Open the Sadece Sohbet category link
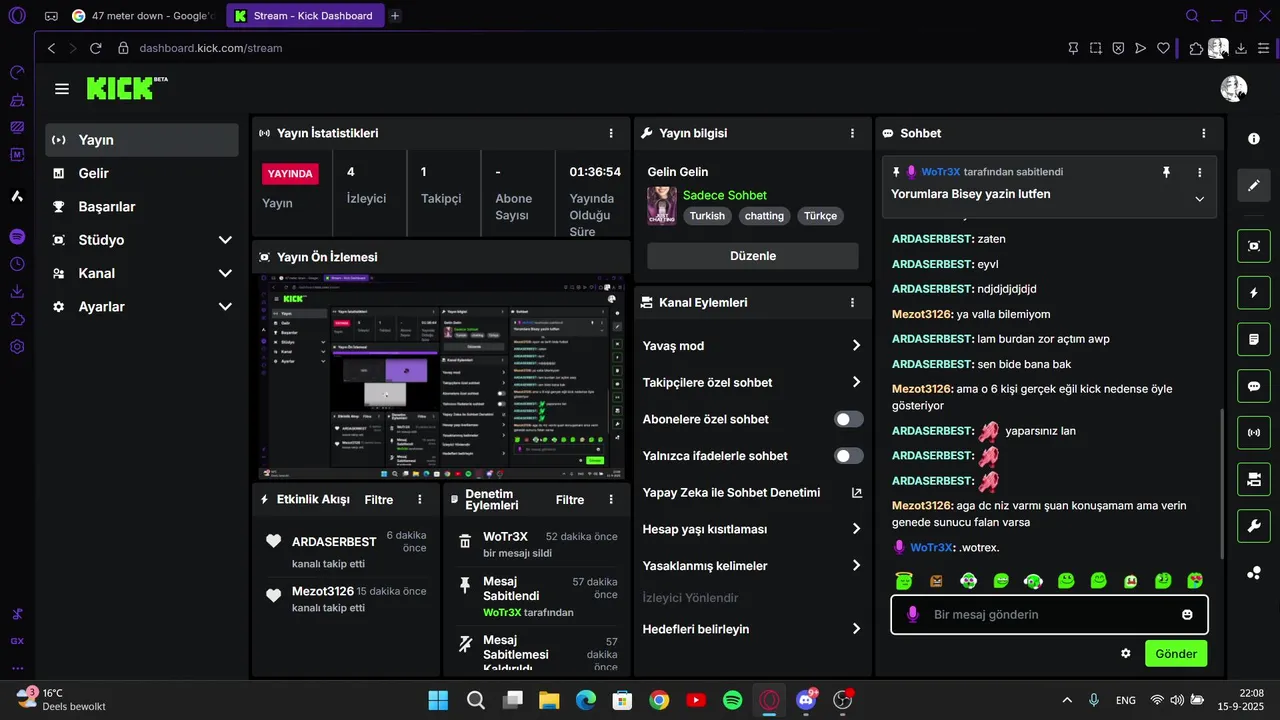Viewport: 1280px width, 720px height. coord(725,195)
